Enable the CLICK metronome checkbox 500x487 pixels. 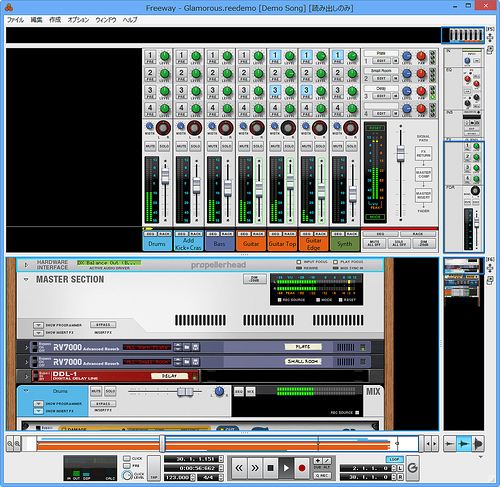(x=127, y=458)
